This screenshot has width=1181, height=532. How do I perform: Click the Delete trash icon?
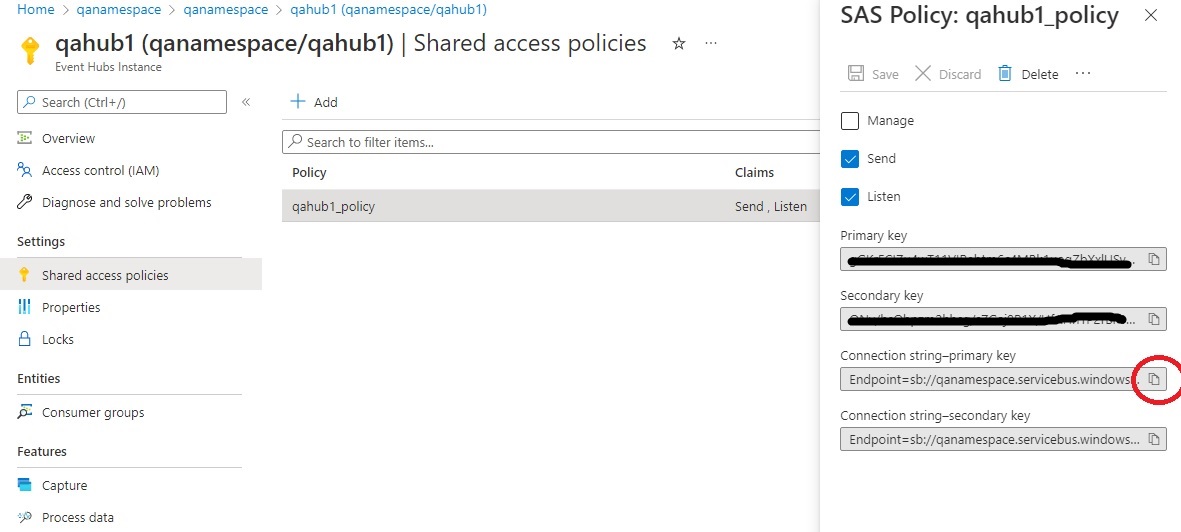pos(1005,74)
